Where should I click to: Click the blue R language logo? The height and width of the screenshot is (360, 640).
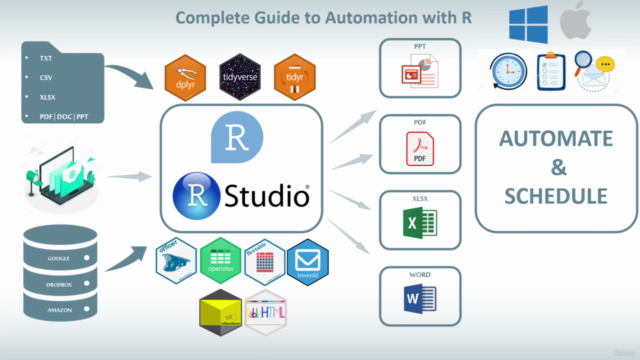237,137
